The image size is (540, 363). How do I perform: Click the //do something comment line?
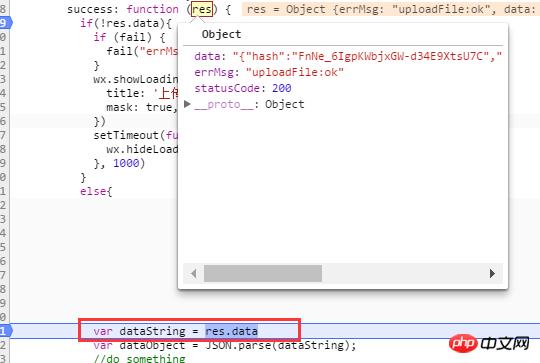pyautogui.click(x=139, y=359)
